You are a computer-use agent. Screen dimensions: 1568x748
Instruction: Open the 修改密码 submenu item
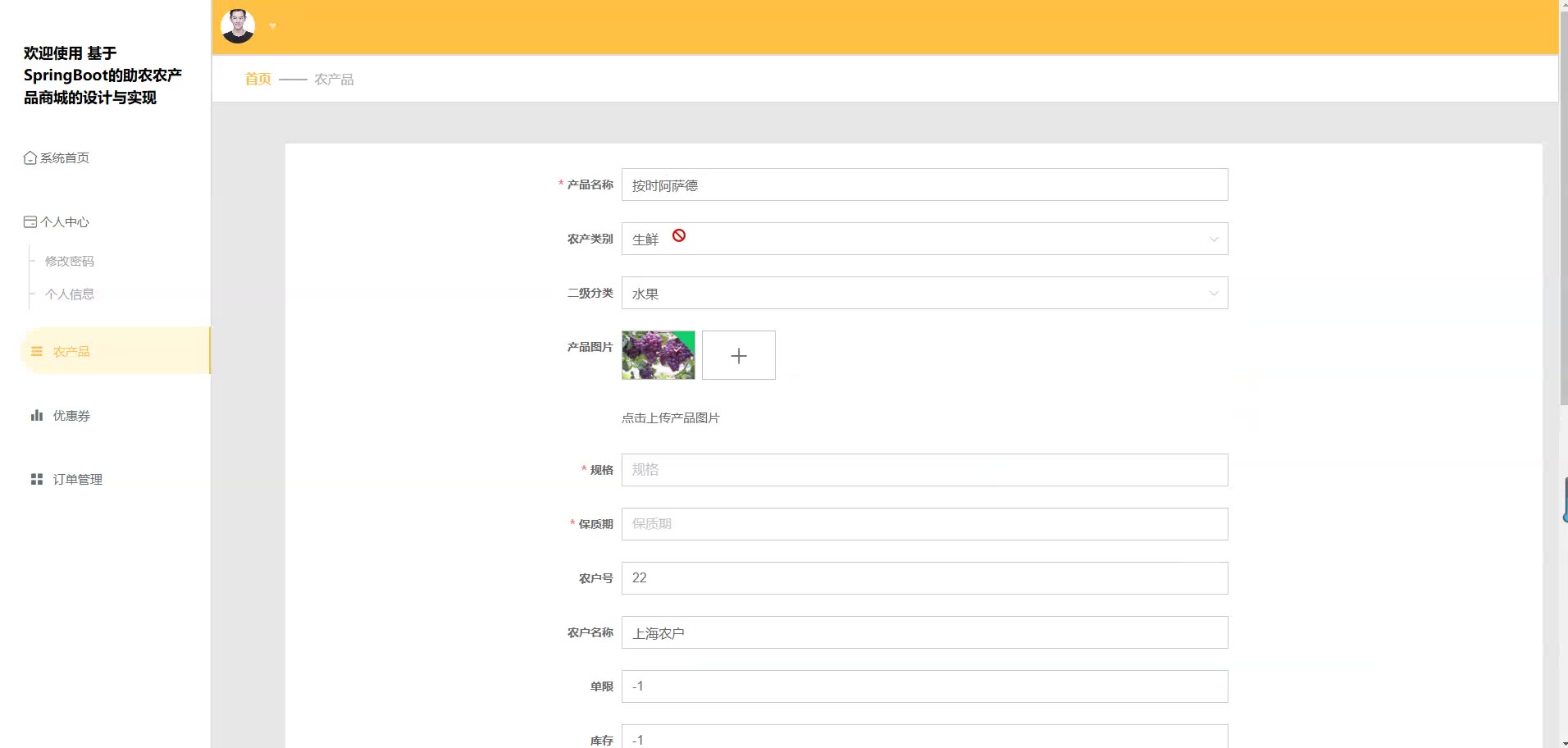[x=70, y=261]
